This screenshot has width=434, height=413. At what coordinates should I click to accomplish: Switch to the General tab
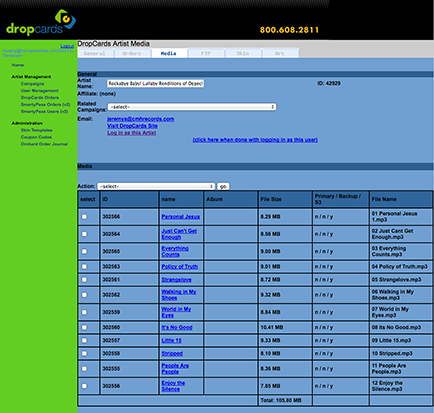pos(95,53)
